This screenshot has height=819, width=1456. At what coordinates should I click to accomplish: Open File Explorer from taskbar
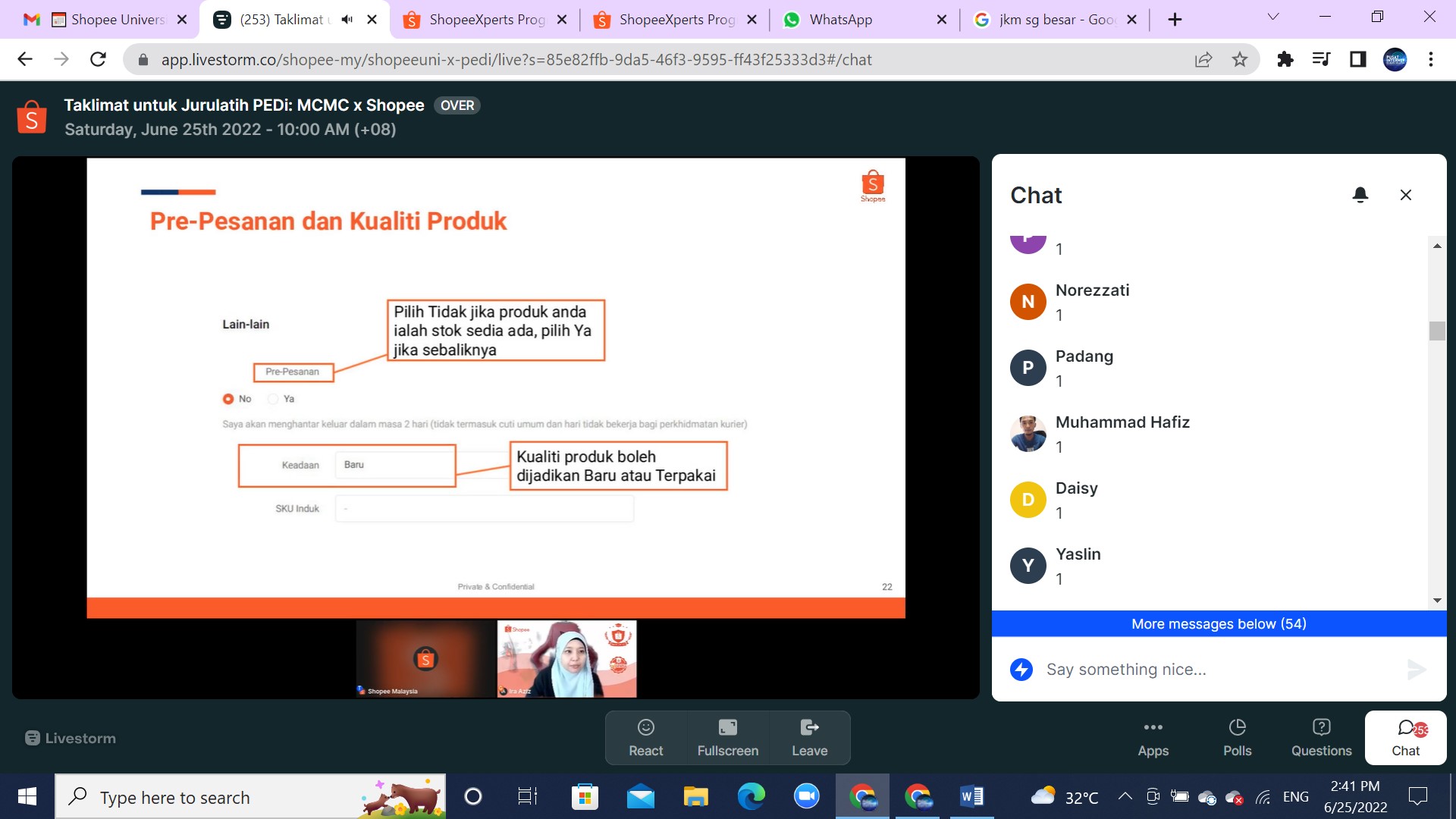click(x=695, y=796)
